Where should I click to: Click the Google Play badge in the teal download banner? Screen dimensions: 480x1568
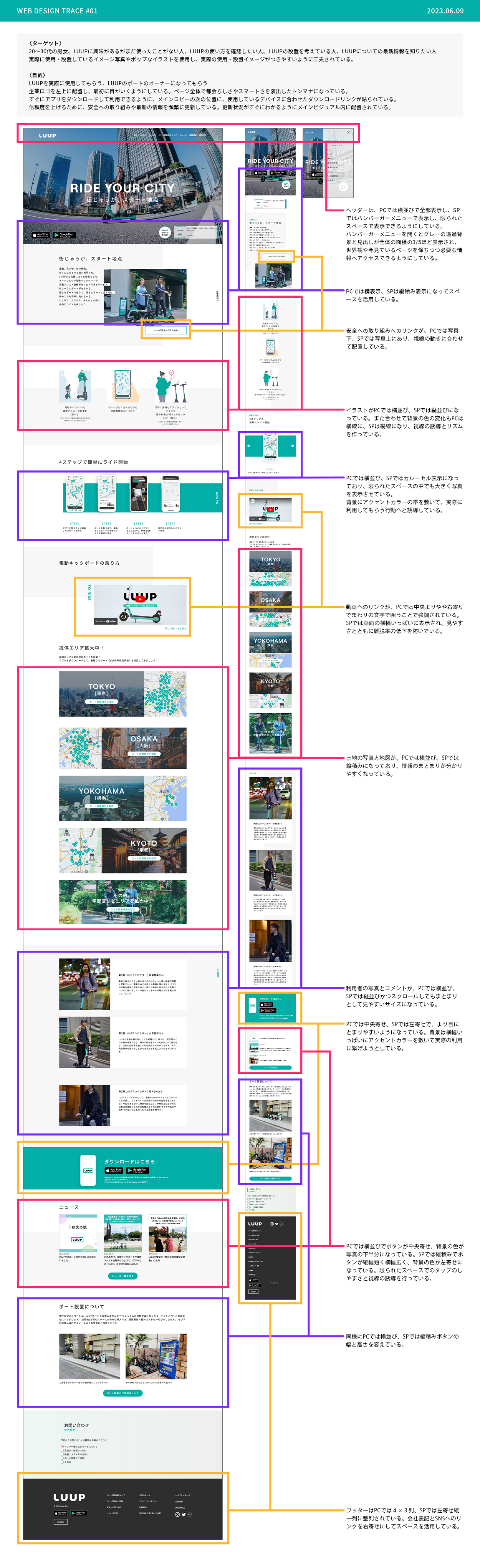(x=138, y=1170)
